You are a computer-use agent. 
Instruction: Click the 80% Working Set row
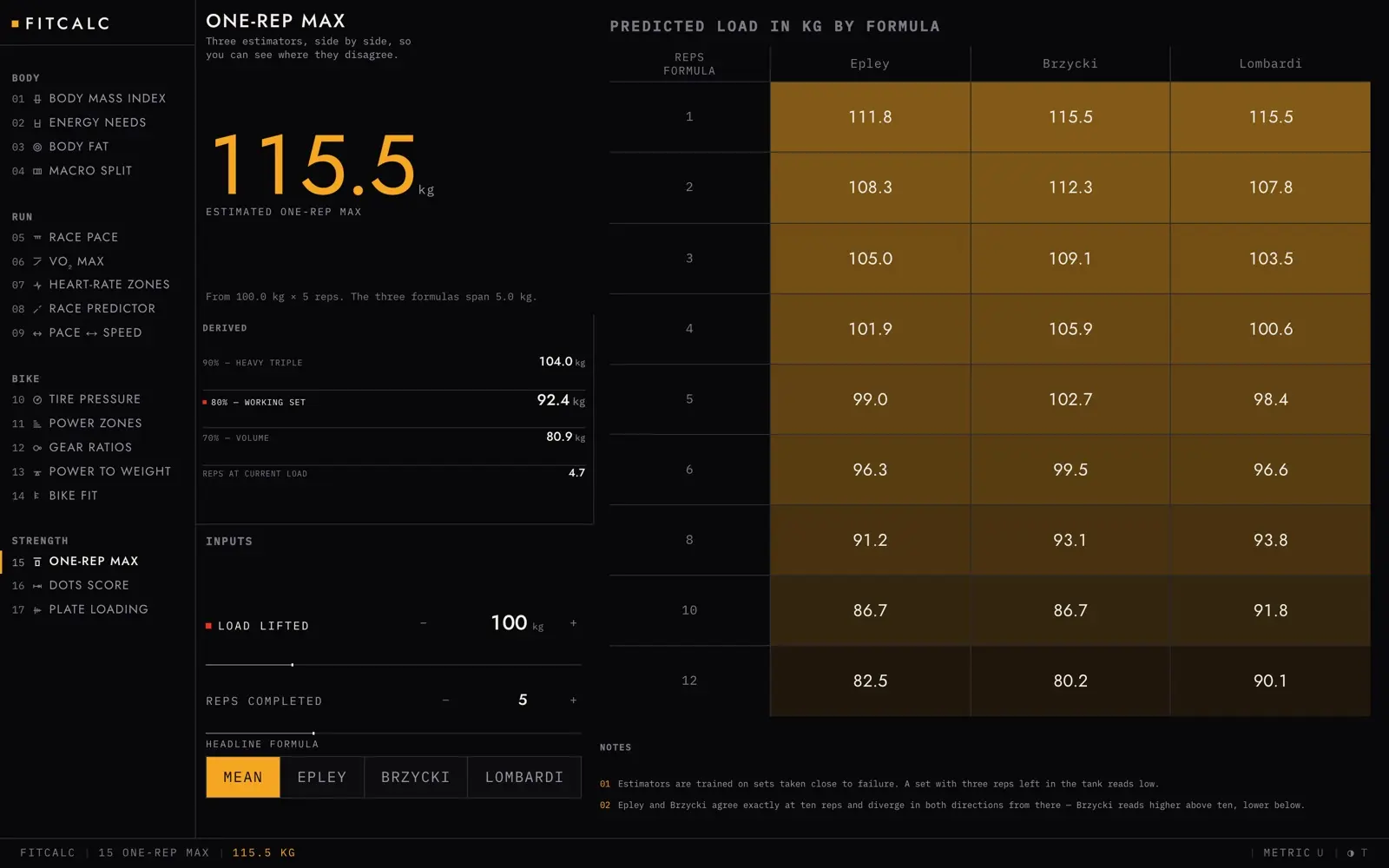tap(394, 401)
